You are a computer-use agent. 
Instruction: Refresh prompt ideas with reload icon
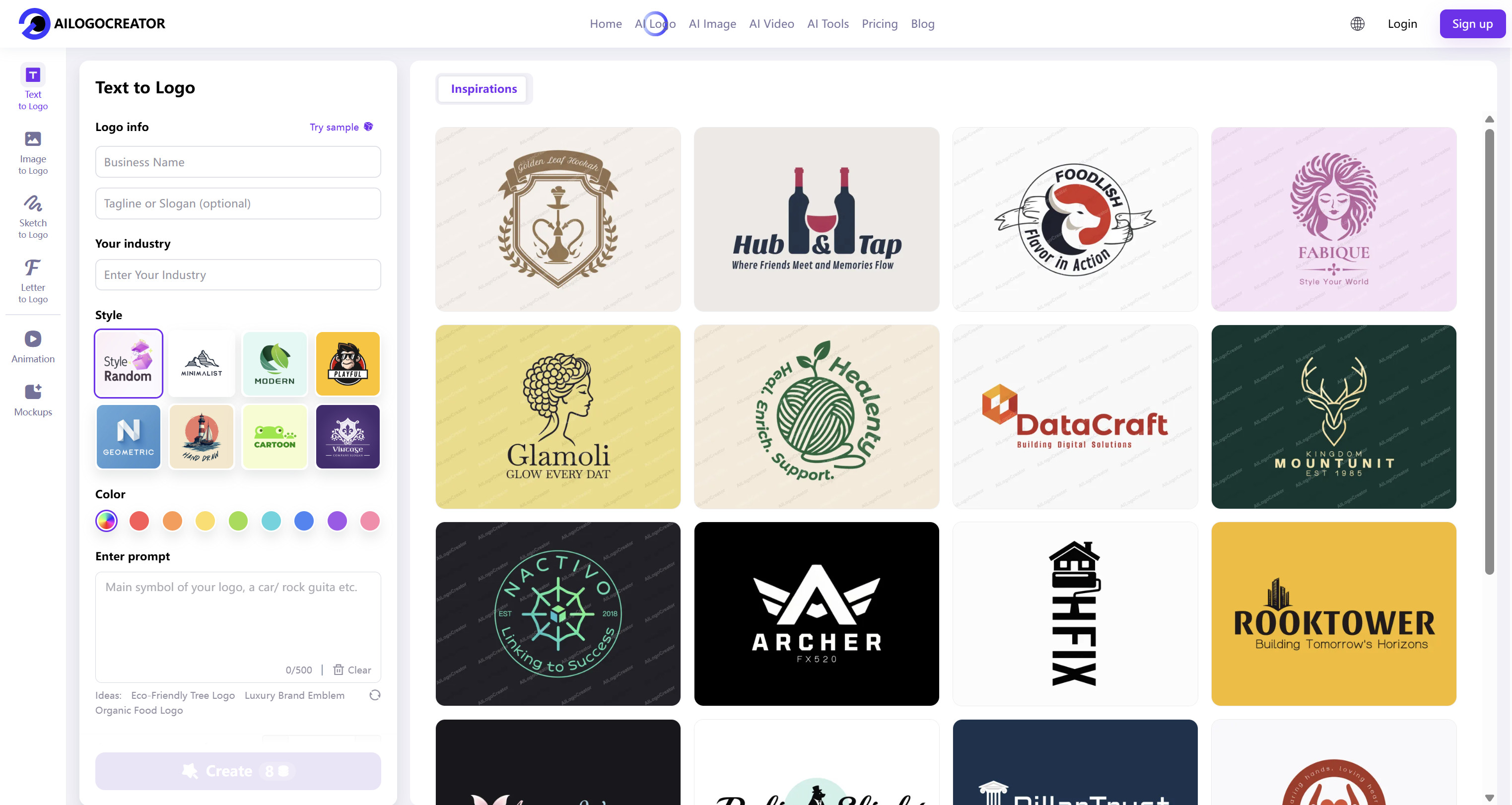point(374,695)
